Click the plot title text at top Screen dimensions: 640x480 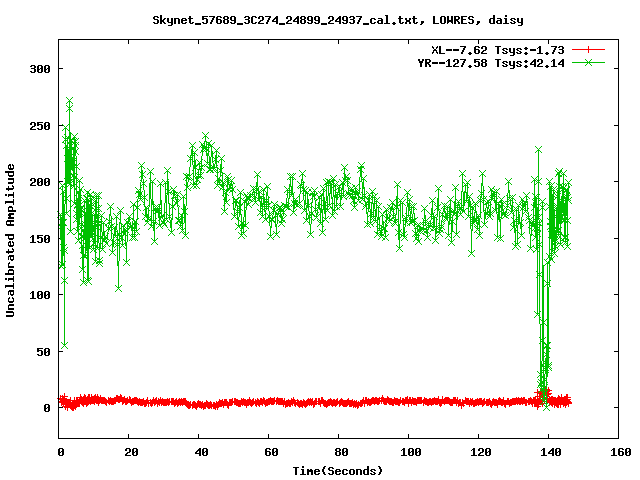pyautogui.click(x=337, y=19)
